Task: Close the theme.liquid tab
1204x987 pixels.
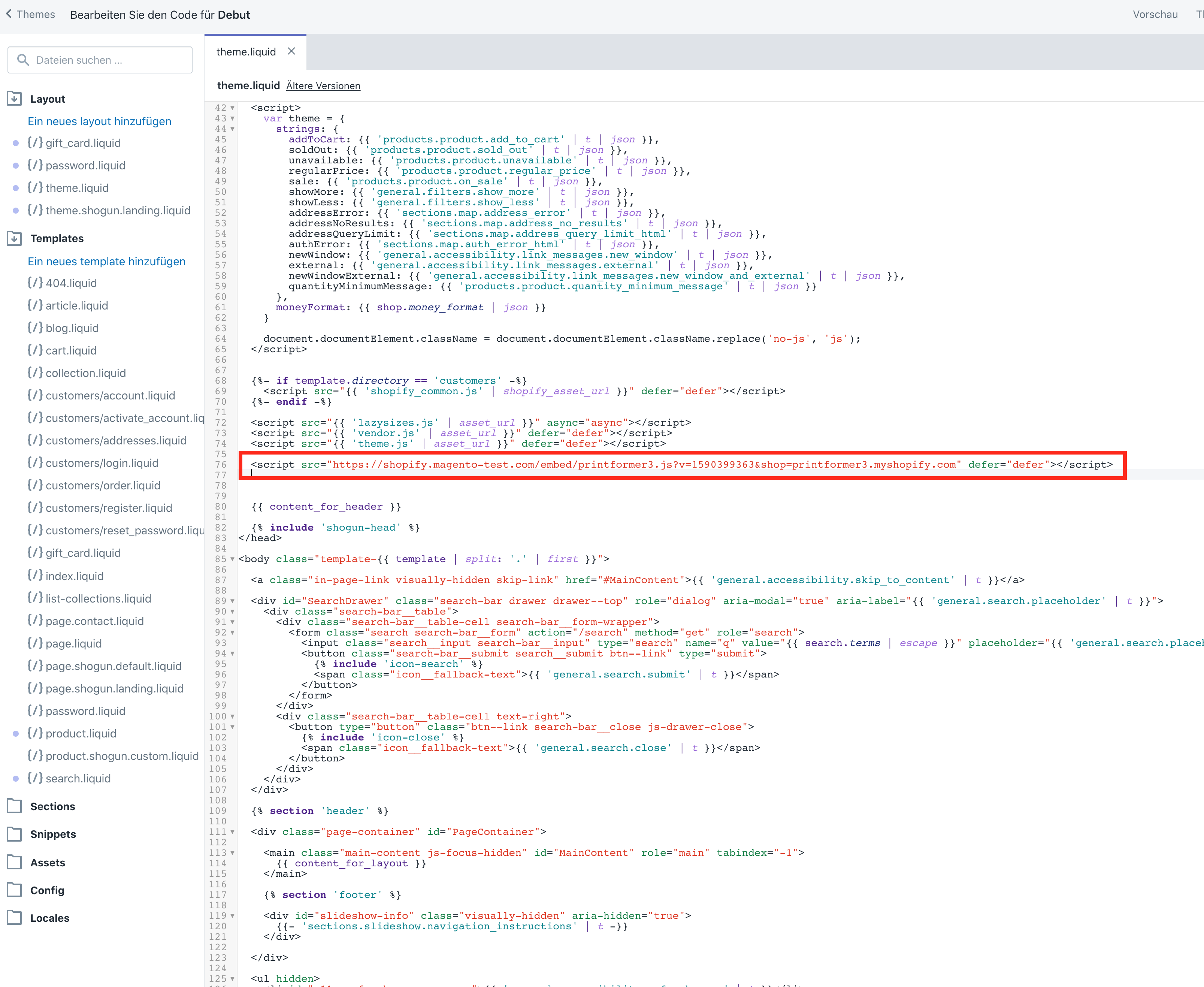Action: click(x=291, y=51)
